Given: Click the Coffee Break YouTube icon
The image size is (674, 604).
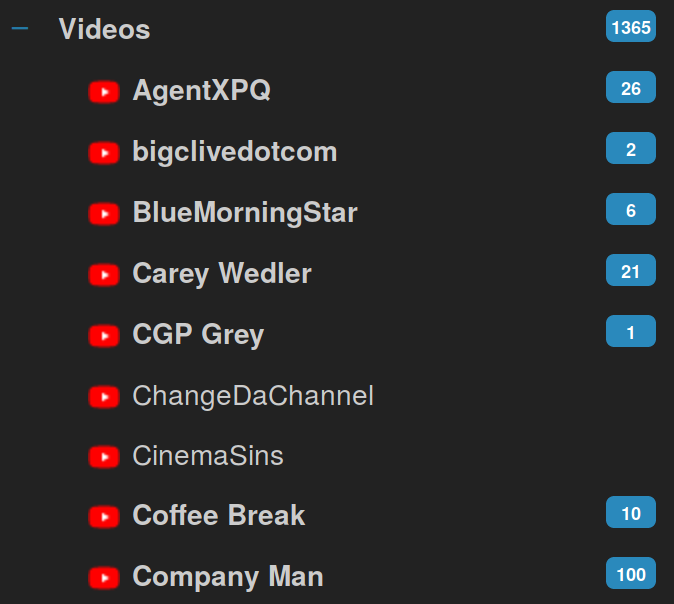Looking at the screenshot, I should coord(104,517).
